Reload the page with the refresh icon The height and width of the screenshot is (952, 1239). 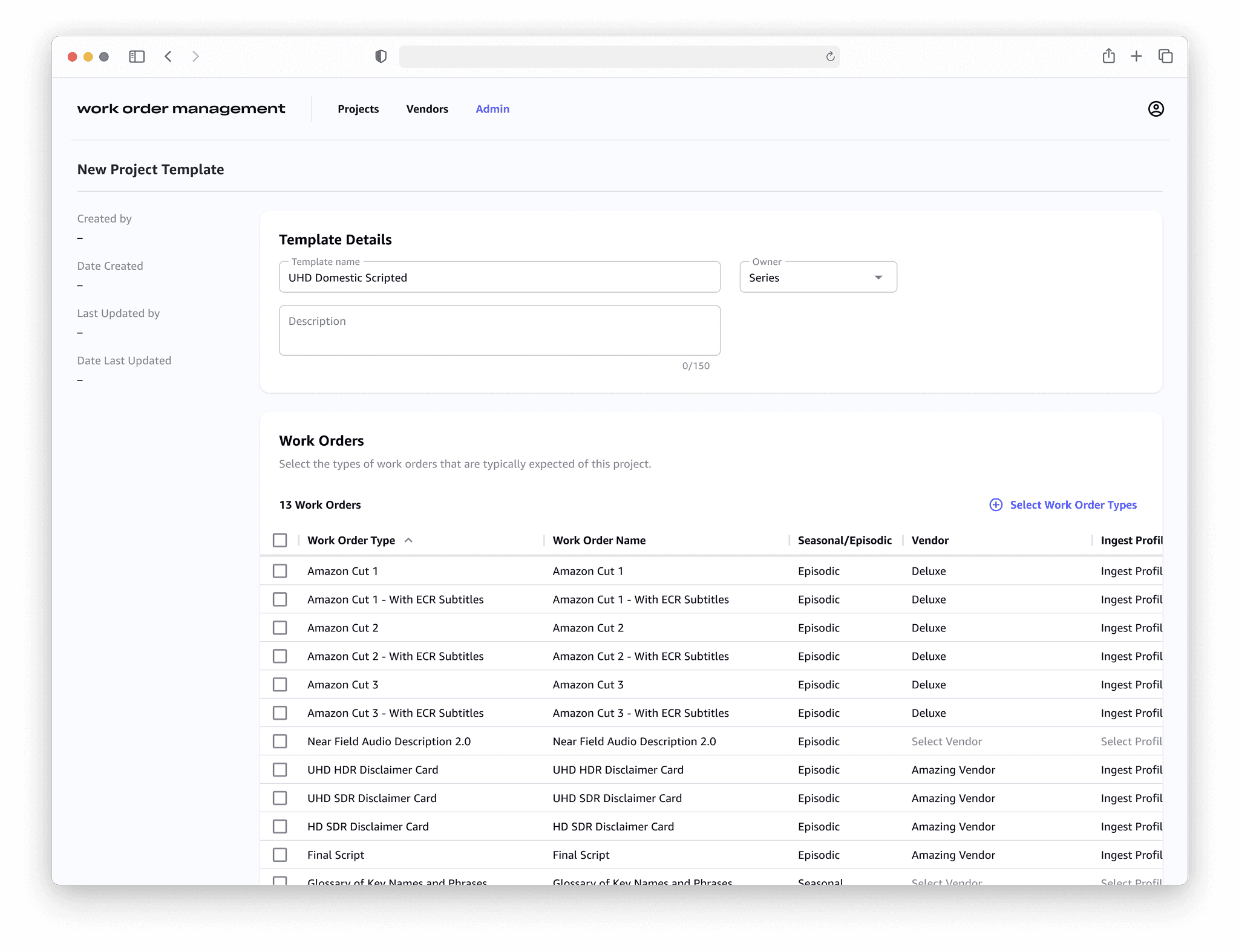click(831, 56)
